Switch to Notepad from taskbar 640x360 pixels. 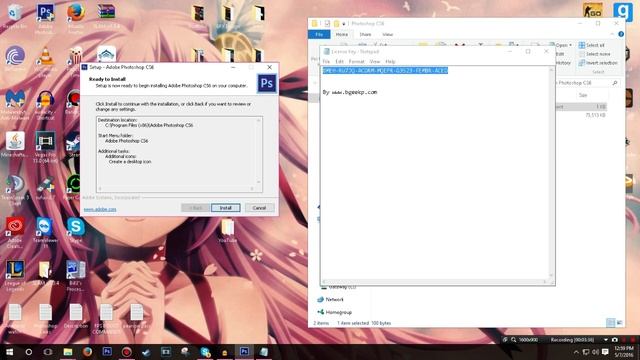pos(264,352)
